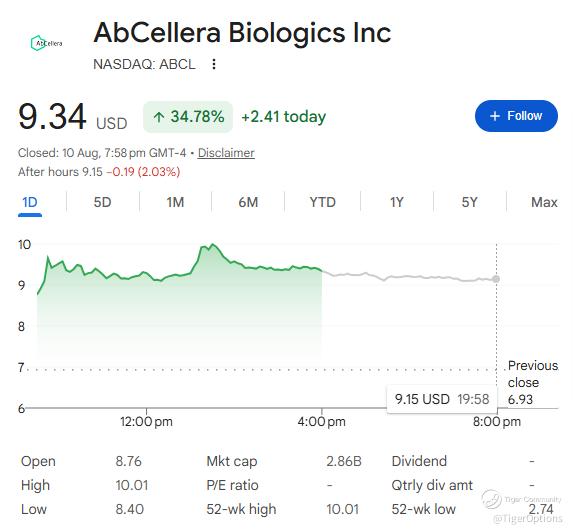Click the plus icon on the Follow button

click(x=494, y=116)
